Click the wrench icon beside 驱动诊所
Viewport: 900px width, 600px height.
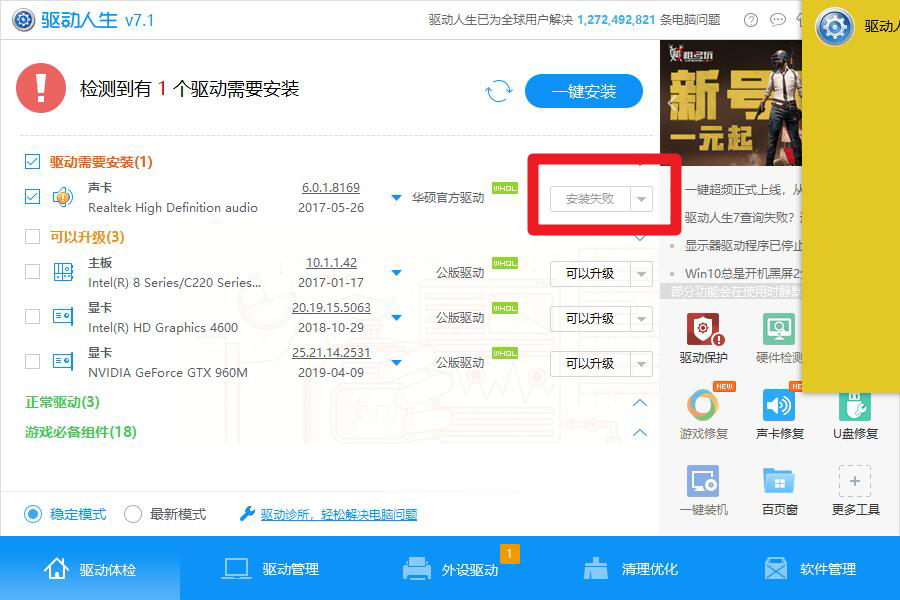[x=247, y=513]
